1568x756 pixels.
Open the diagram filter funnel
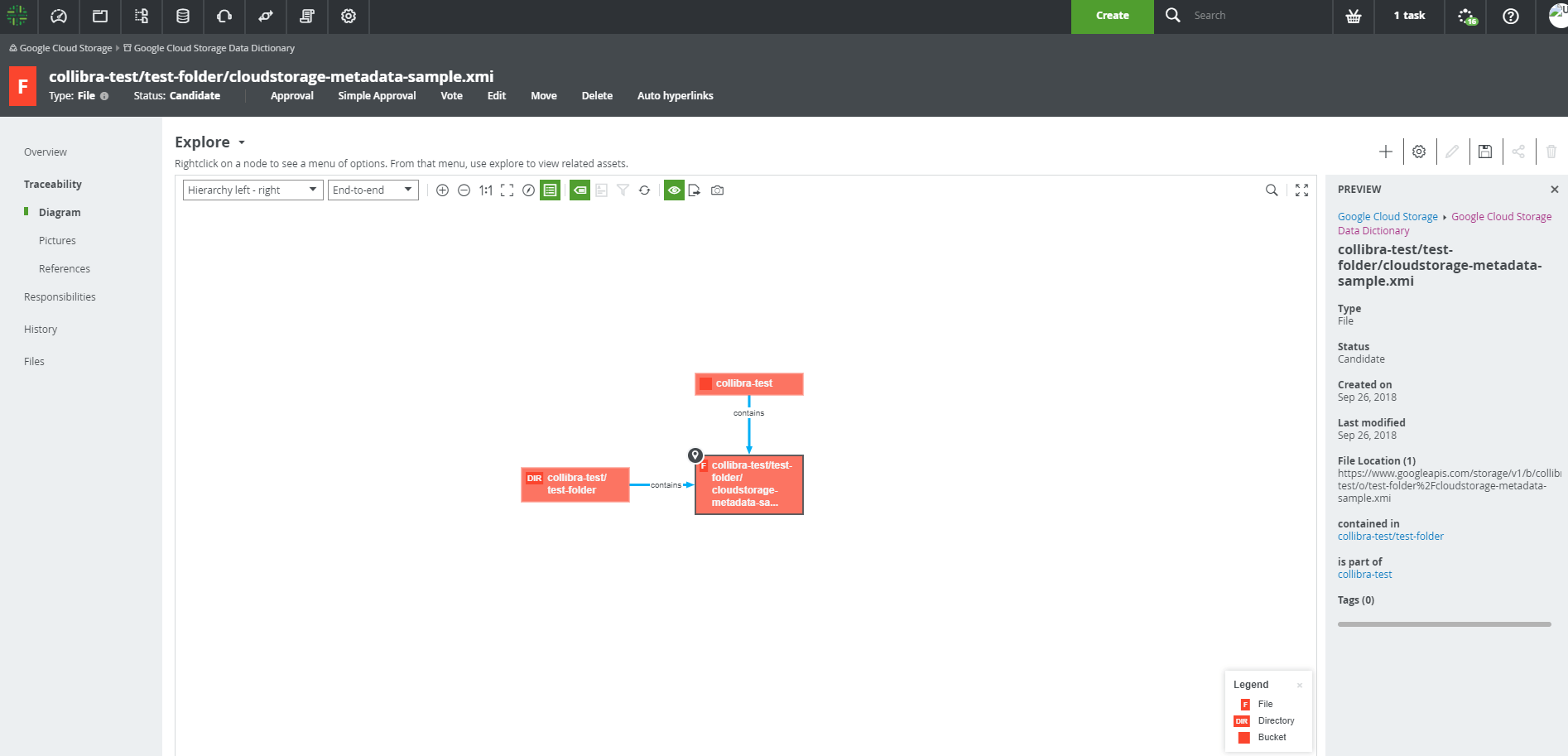coord(623,190)
